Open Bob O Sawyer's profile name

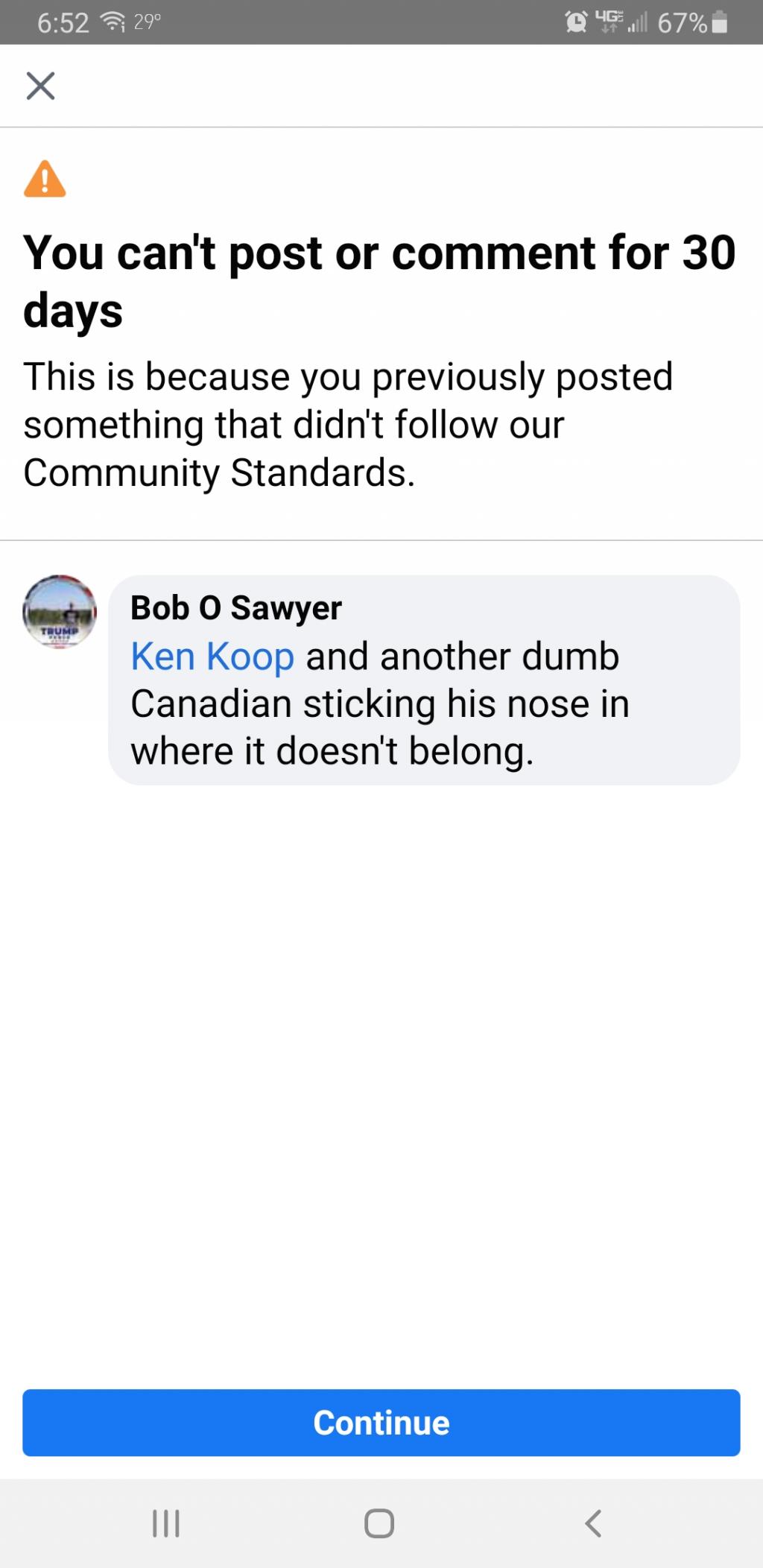coord(236,608)
